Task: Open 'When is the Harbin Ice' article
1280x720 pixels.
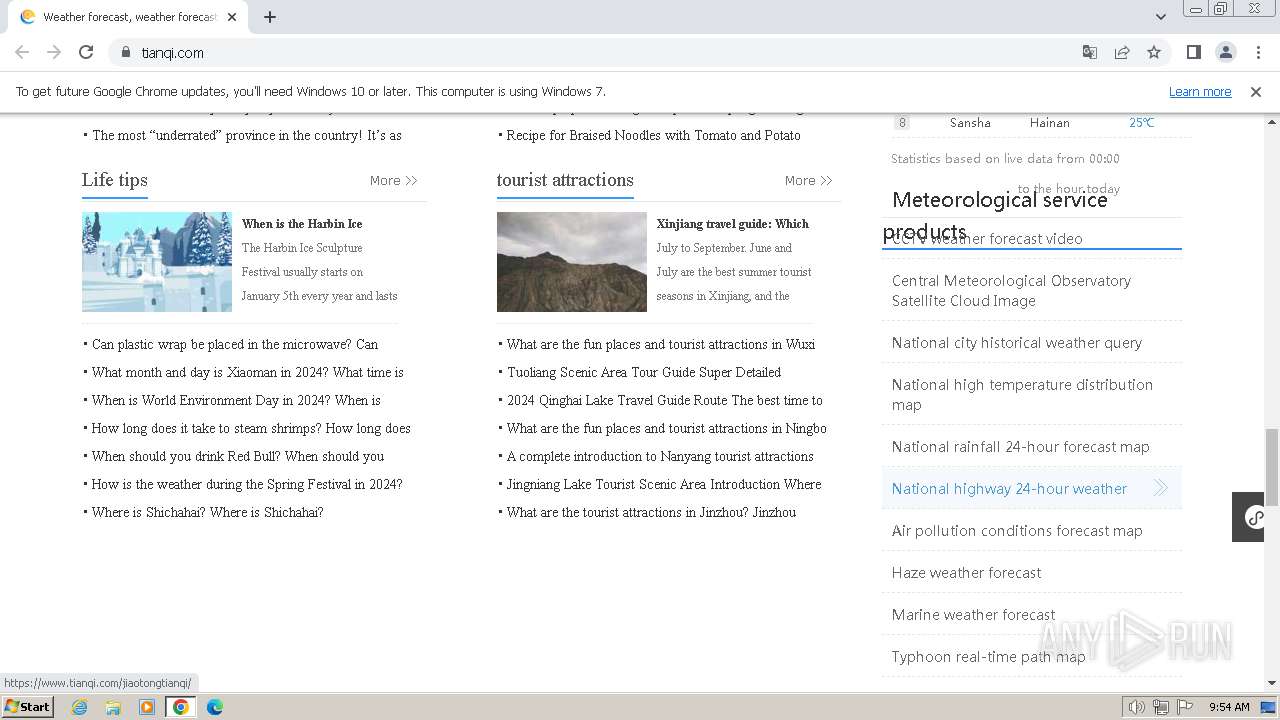Action: (302, 224)
